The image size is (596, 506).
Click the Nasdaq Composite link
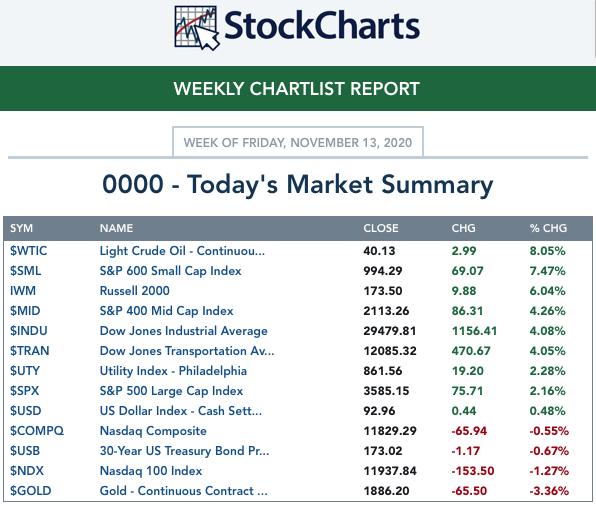pyautogui.click(x=153, y=431)
